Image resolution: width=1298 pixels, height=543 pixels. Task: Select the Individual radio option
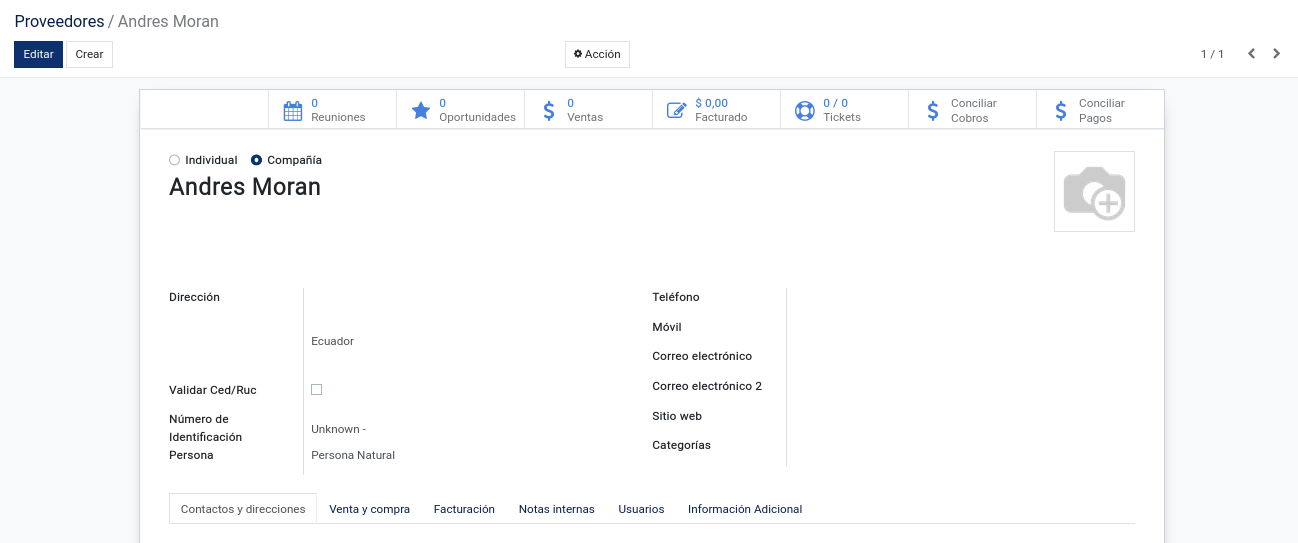coord(175,160)
